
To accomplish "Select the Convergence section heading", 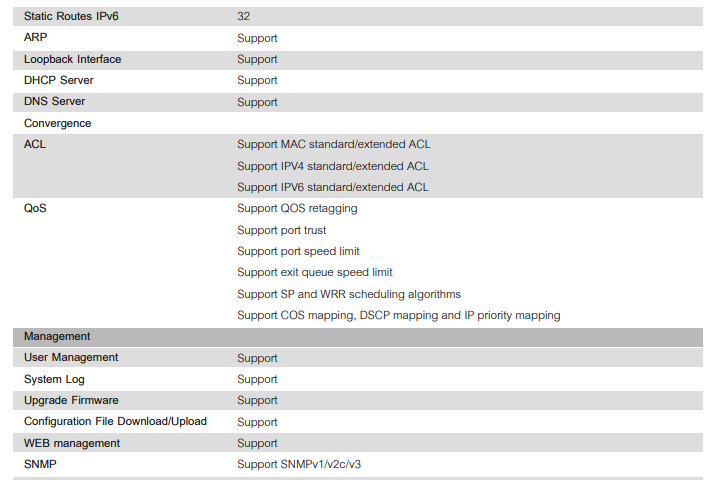I will [57, 123].
